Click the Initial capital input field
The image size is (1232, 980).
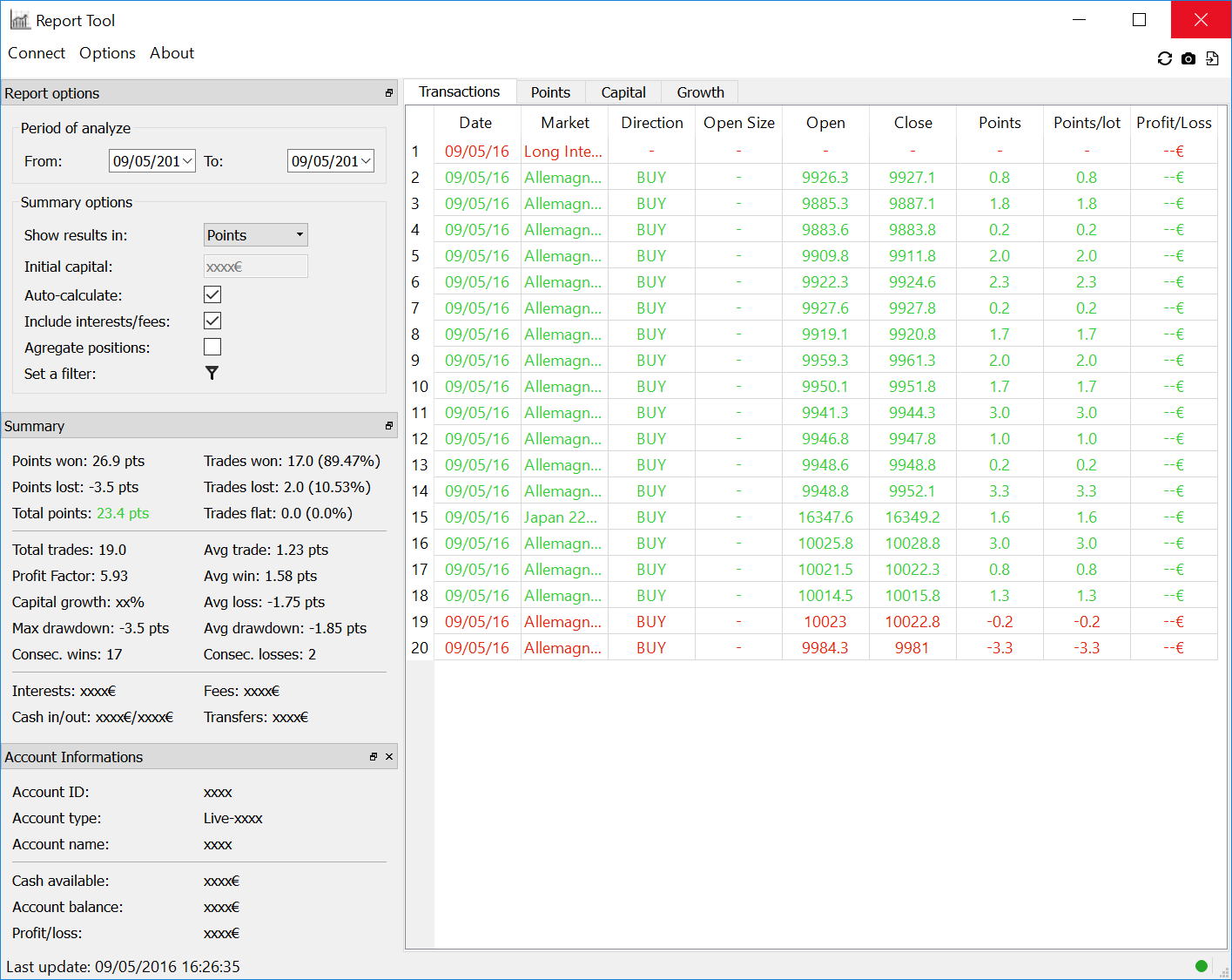(x=255, y=267)
